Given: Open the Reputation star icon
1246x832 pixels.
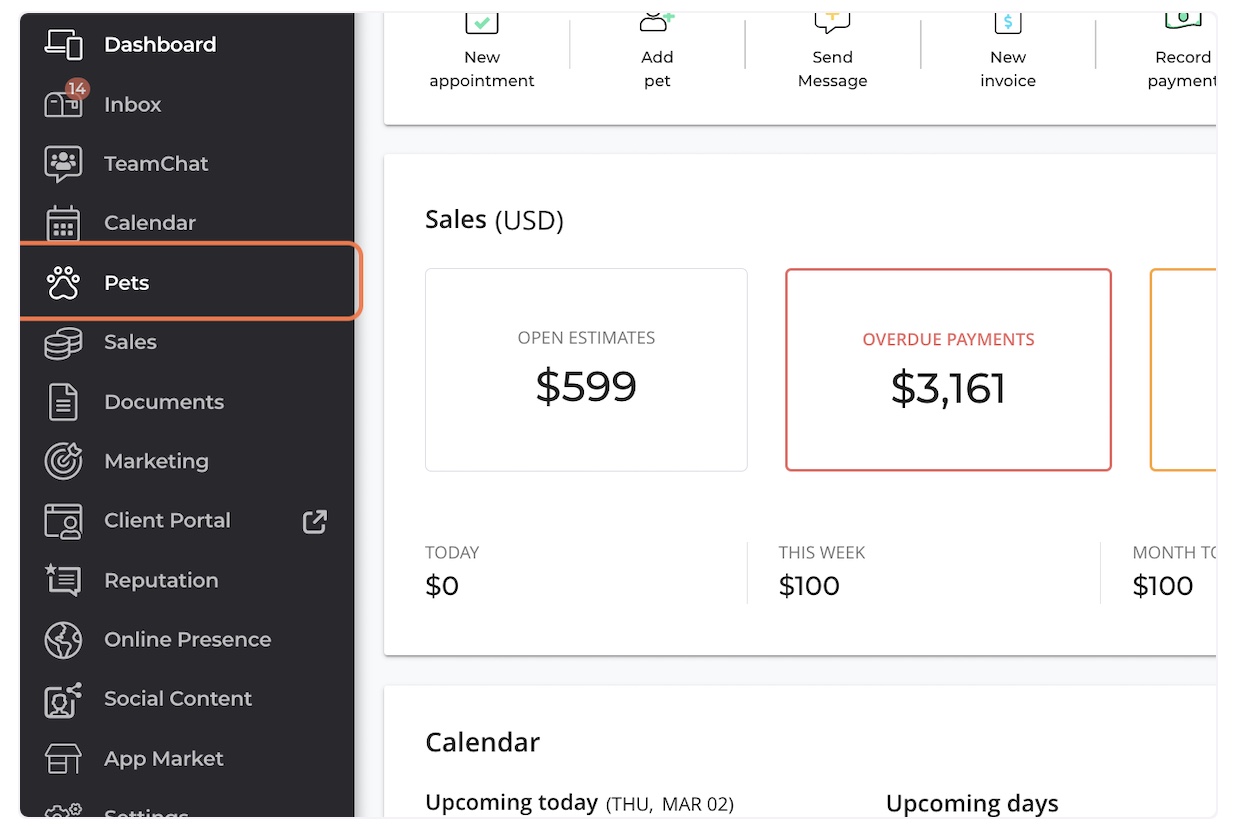Looking at the screenshot, I should tap(63, 580).
